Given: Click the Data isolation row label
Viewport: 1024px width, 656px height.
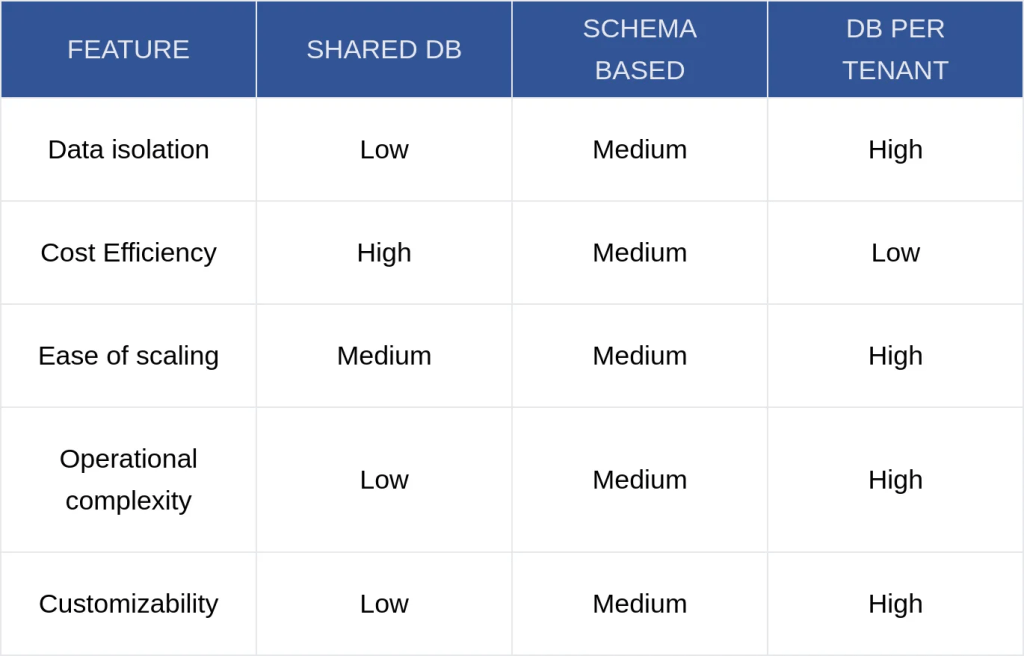Looking at the screenshot, I should pos(128,149).
